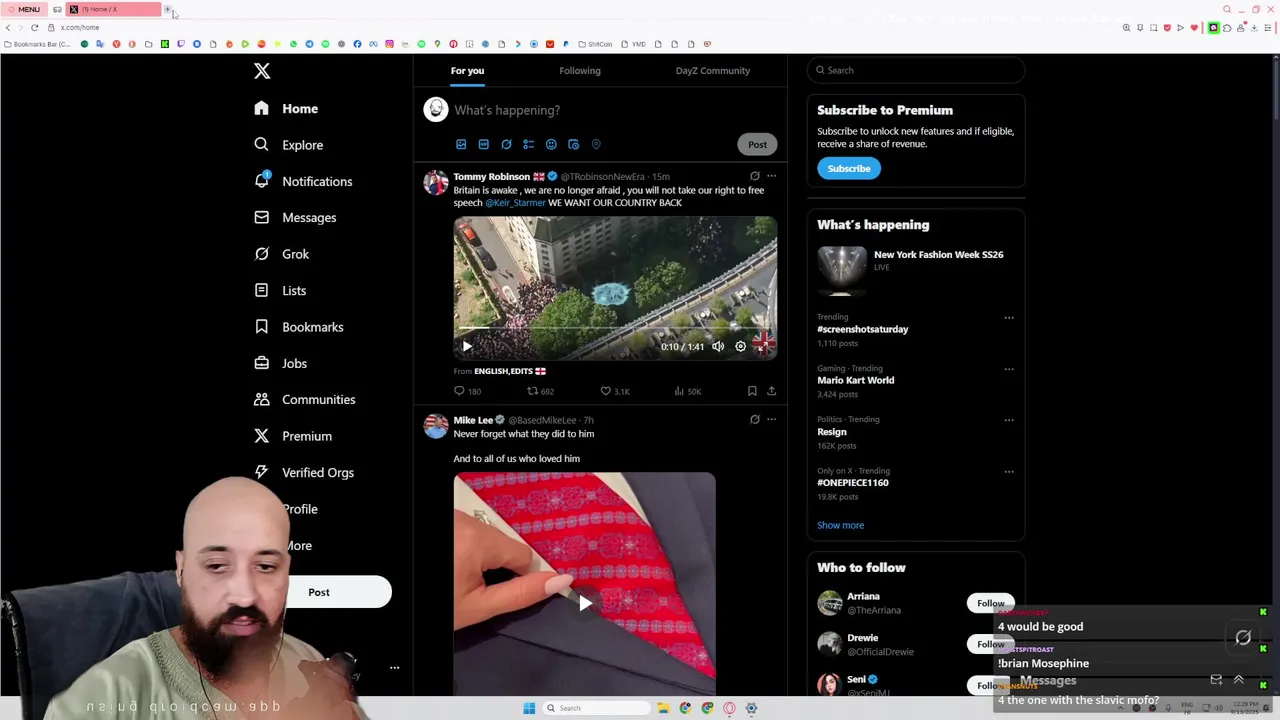
Task: Add GIF to post
Action: coord(483,144)
